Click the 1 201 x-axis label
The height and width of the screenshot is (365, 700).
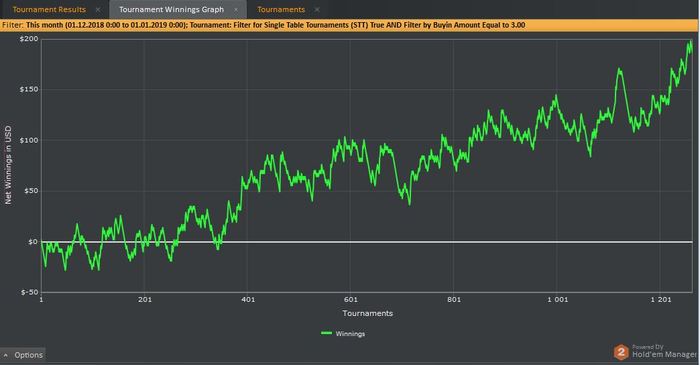point(661,299)
